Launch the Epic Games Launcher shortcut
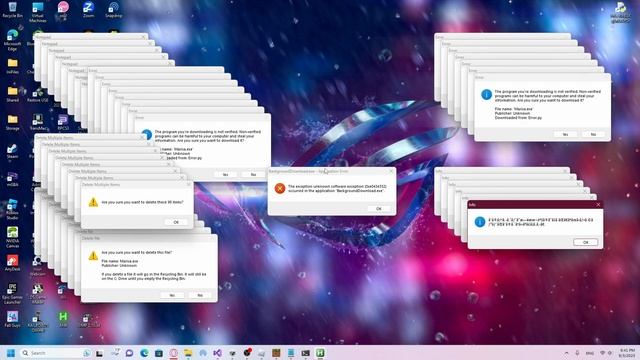 (12, 293)
